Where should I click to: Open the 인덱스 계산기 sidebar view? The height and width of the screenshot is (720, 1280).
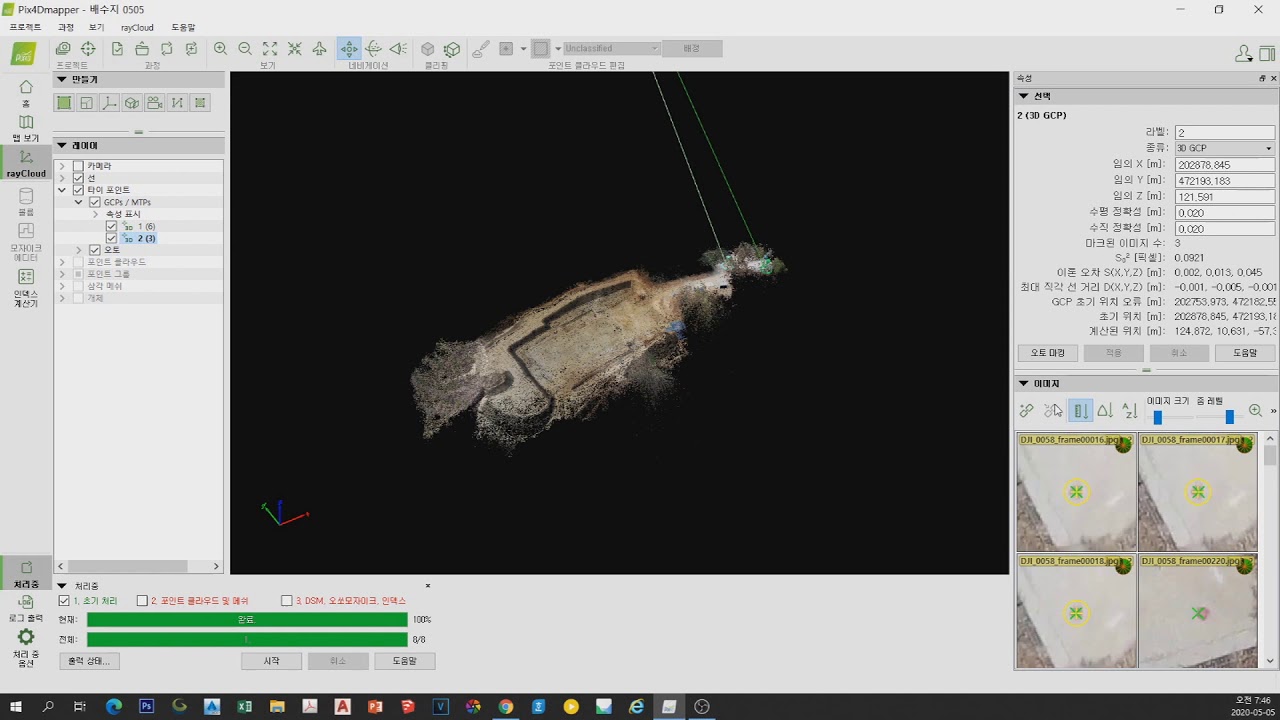26,287
